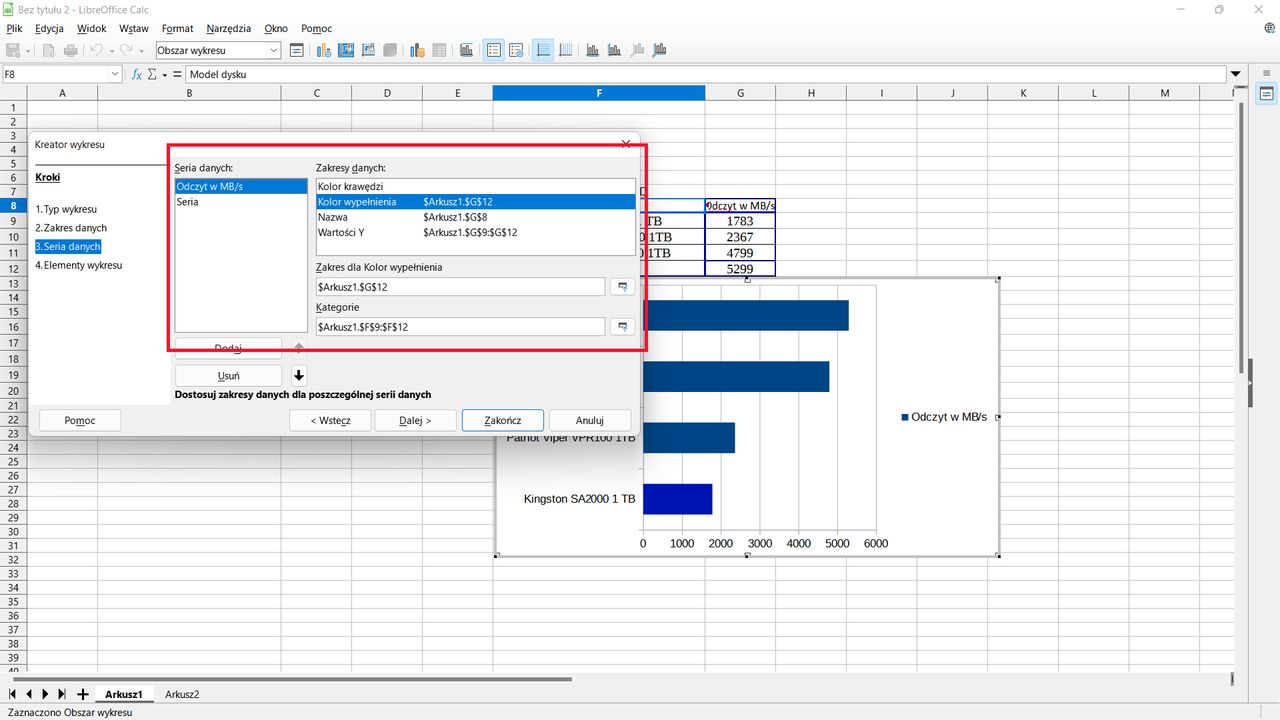
Task: Go to last sheet navigation arrow
Action: pyautogui.click(x=62, y=694)
